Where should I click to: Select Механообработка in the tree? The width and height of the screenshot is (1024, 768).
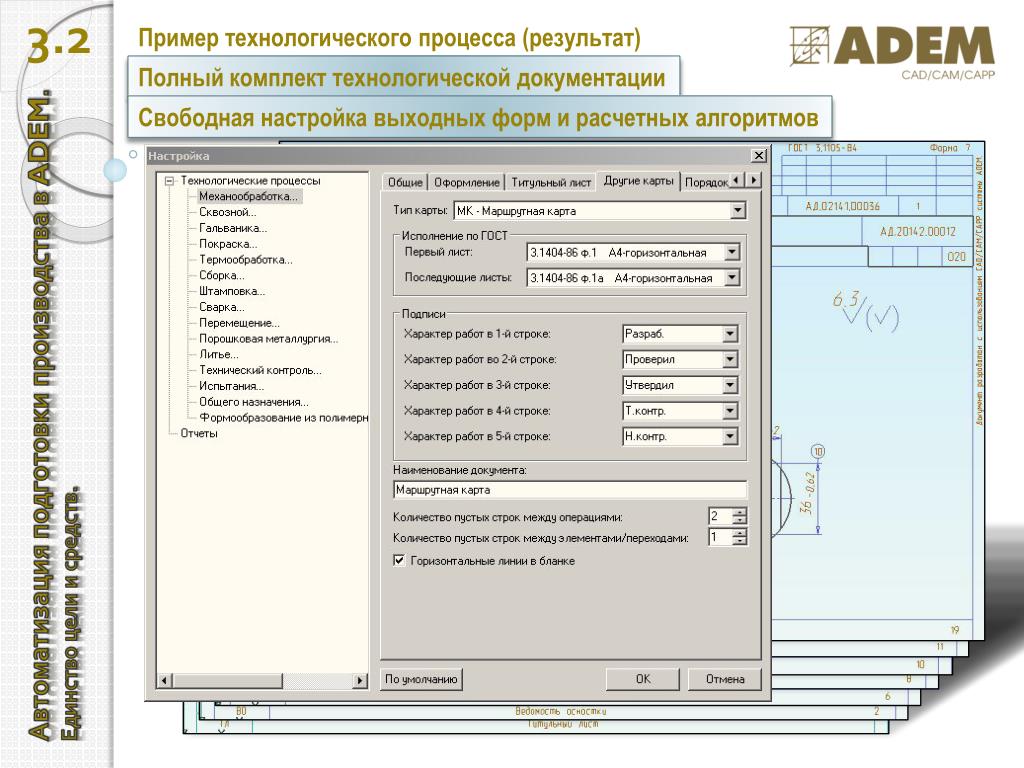pyautogui.click(x=248, y=196)
